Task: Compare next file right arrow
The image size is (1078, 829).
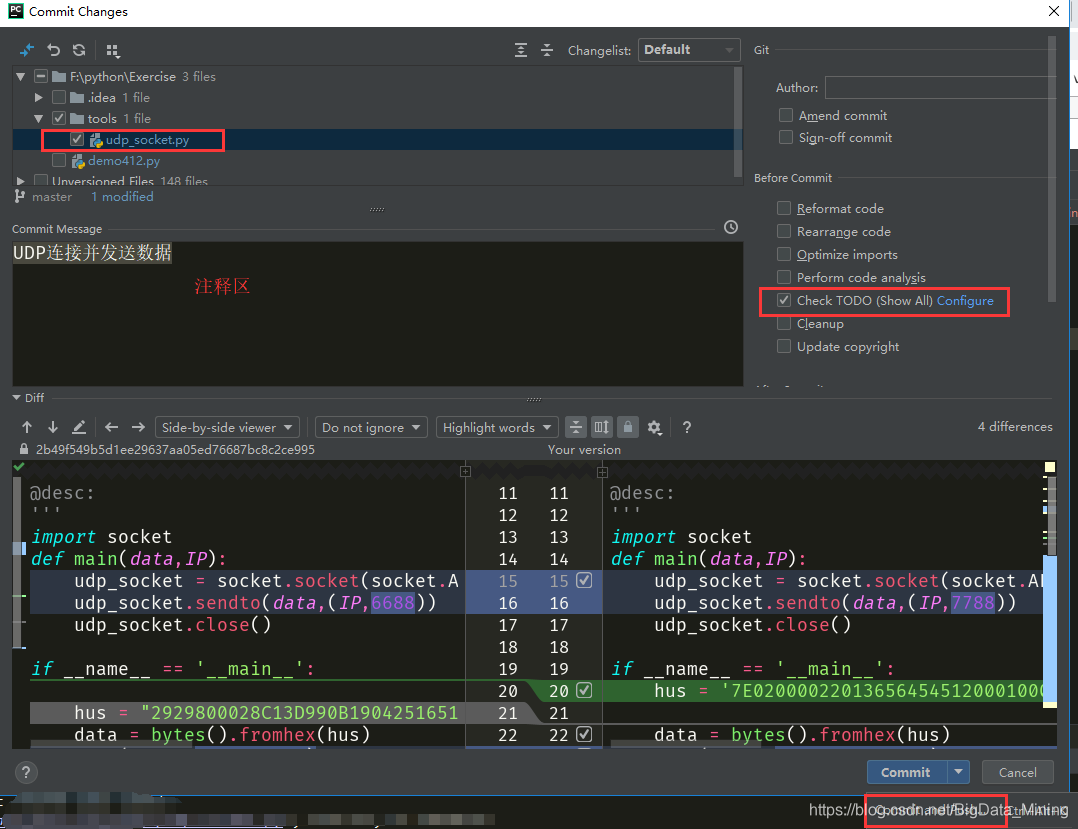Action: 138,428
